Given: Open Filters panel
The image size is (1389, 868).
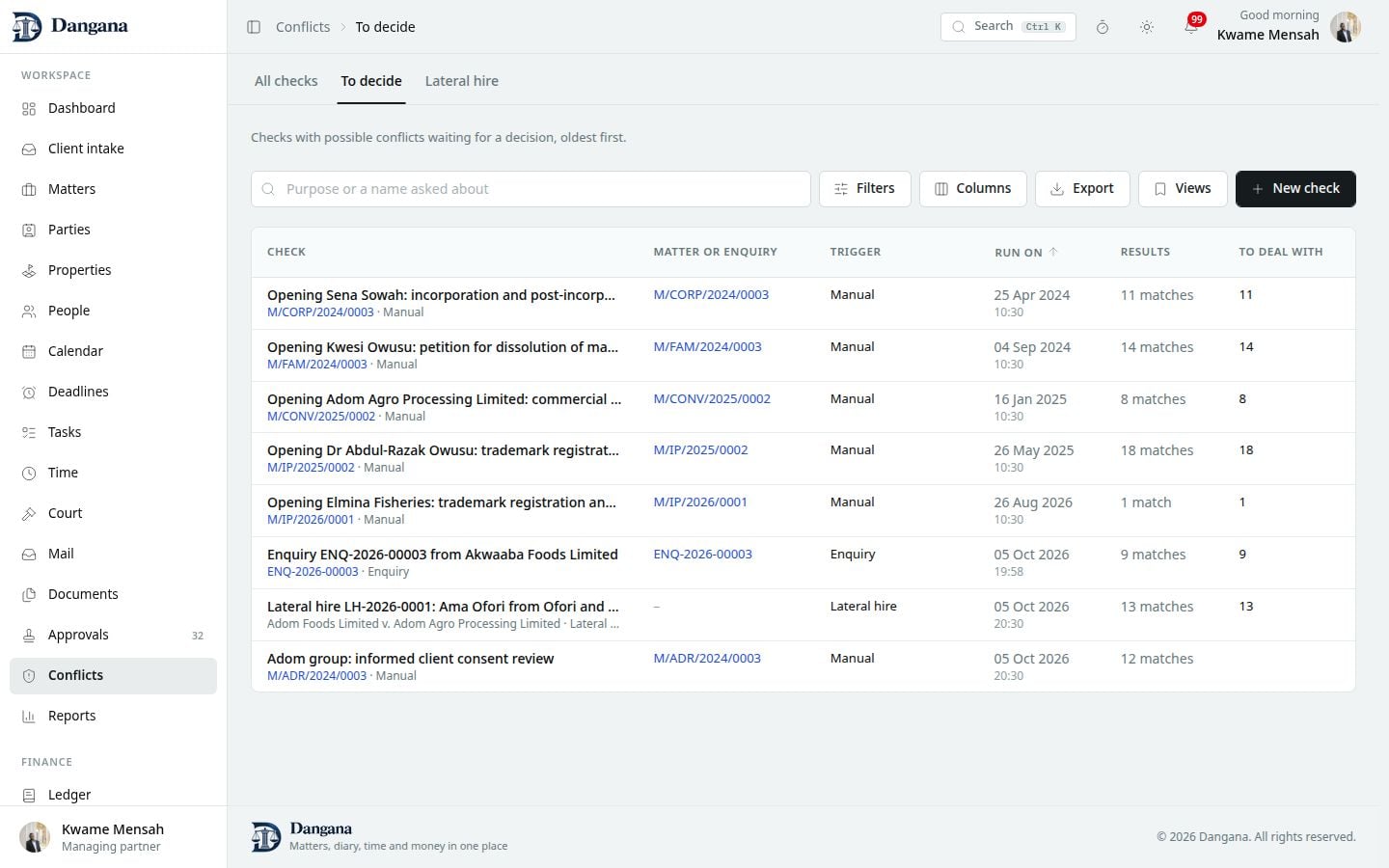Looking at the screenshot, I should 865,189.
